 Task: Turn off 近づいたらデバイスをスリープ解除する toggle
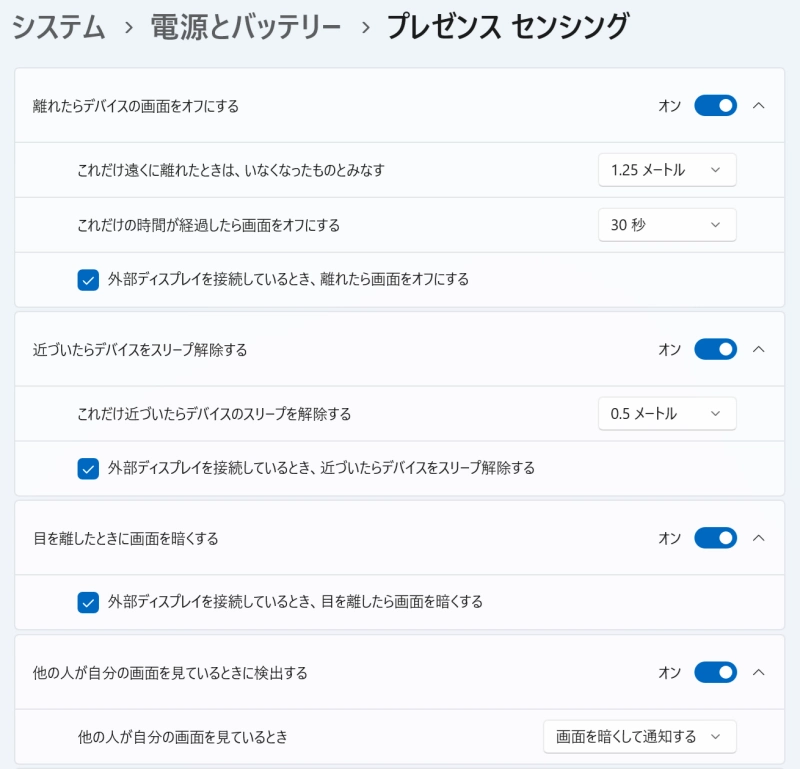tap(715, 350)
